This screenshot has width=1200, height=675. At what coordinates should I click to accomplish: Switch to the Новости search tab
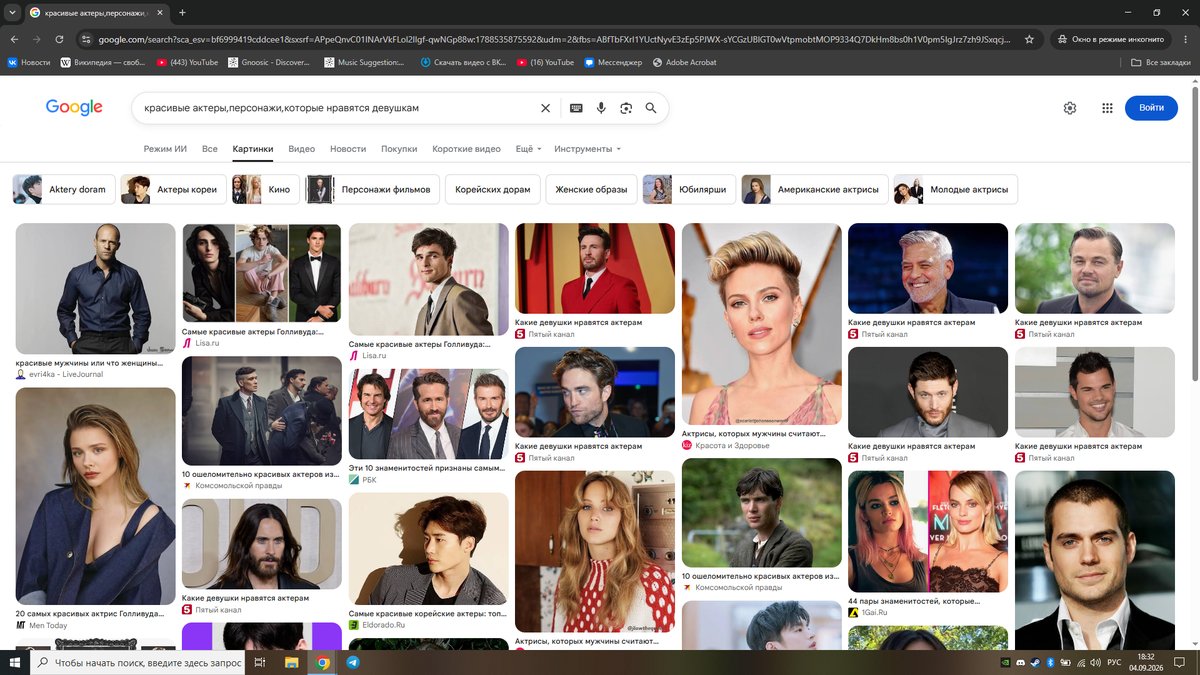point(348,149)
